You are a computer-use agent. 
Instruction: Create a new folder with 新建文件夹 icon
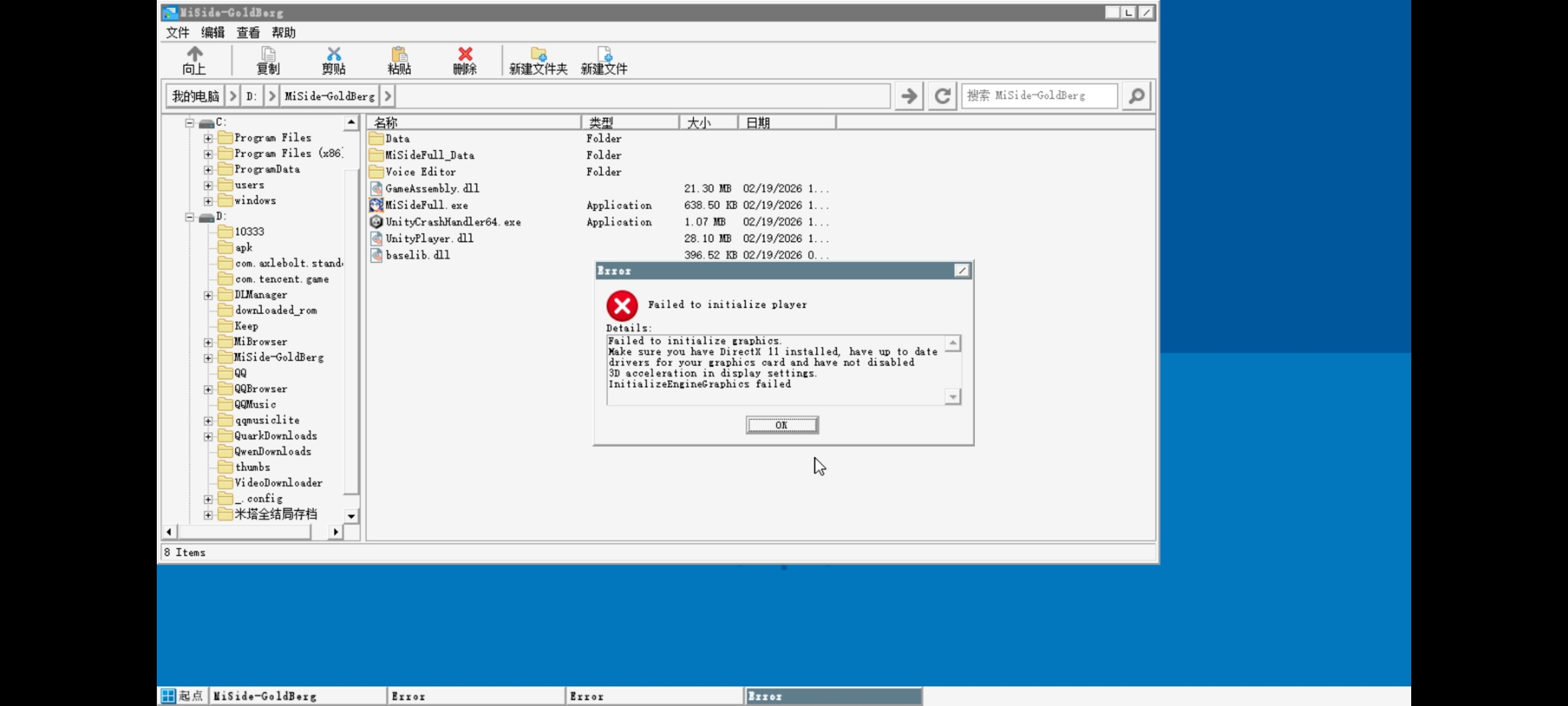[538, 55]
